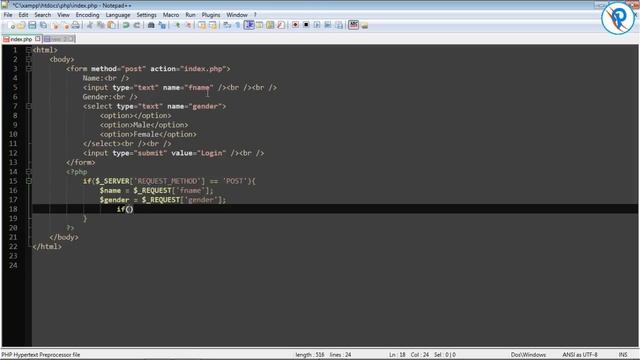Click line number 24 in the margin
The height and width of the screenshot is (360, 640).
[13, 265]
